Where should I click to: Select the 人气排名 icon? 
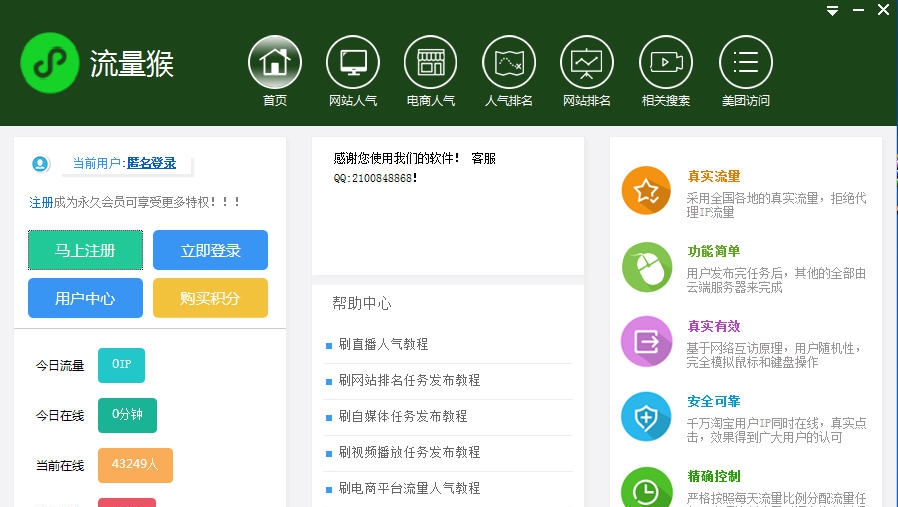click(508, 62)
